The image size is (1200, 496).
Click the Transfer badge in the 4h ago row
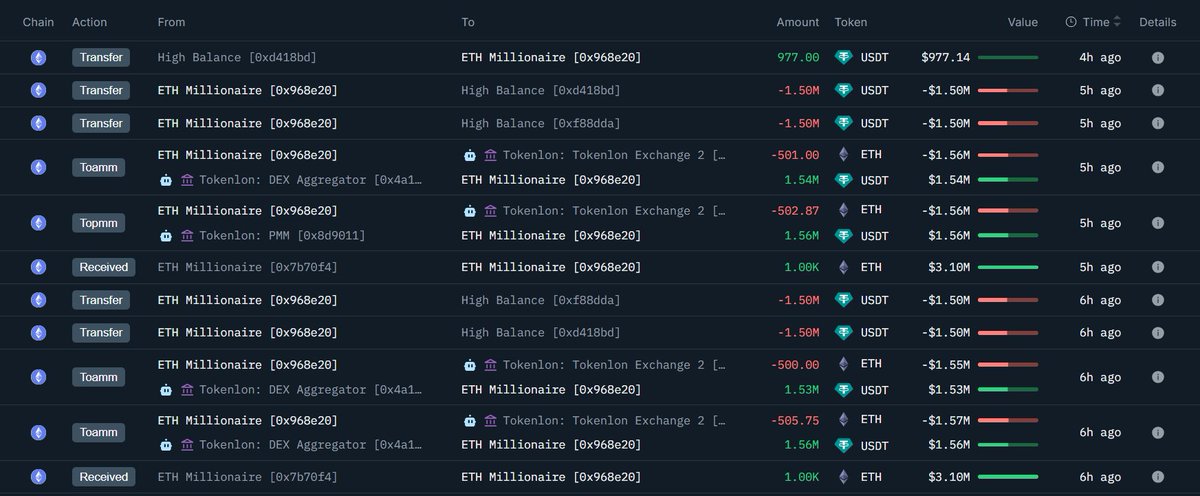[x=101, y=58]
